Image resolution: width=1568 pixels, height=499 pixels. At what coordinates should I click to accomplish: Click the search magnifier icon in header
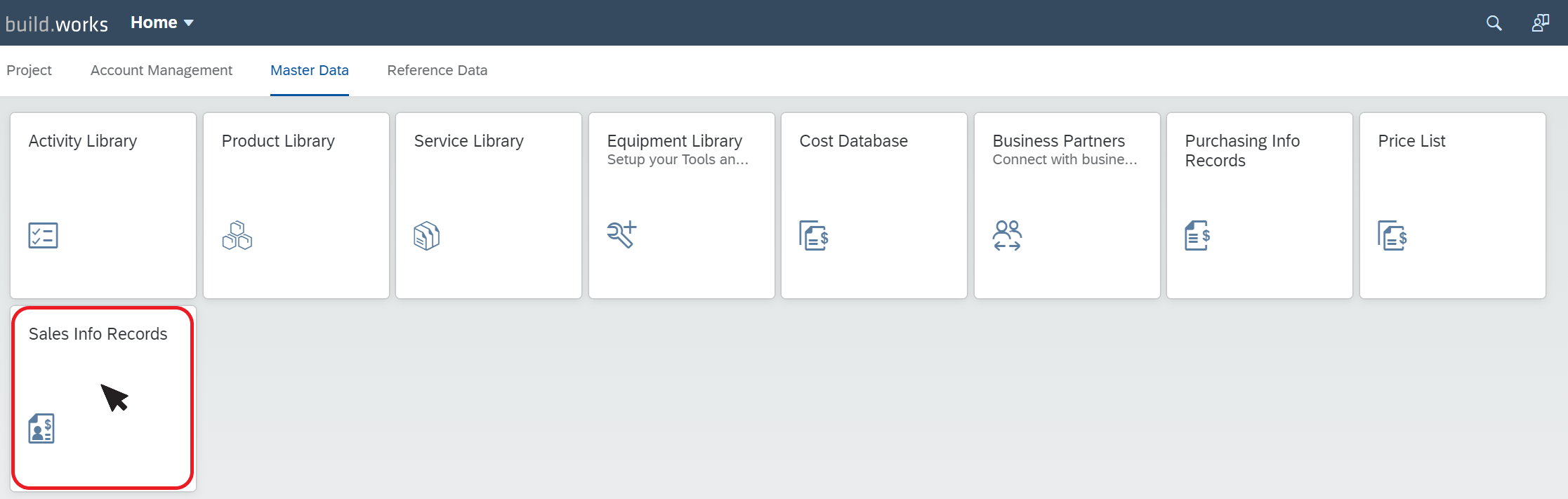tap(1494, 23)
